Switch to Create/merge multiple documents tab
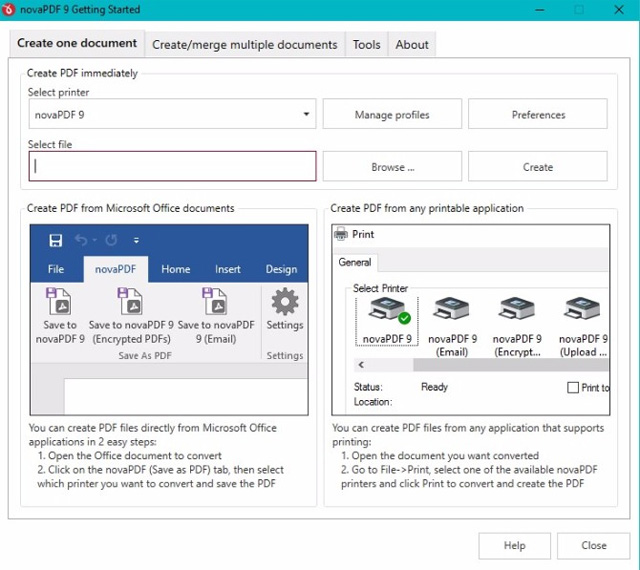640x570 pixels. pyautogui.click(x=245, y=44)
